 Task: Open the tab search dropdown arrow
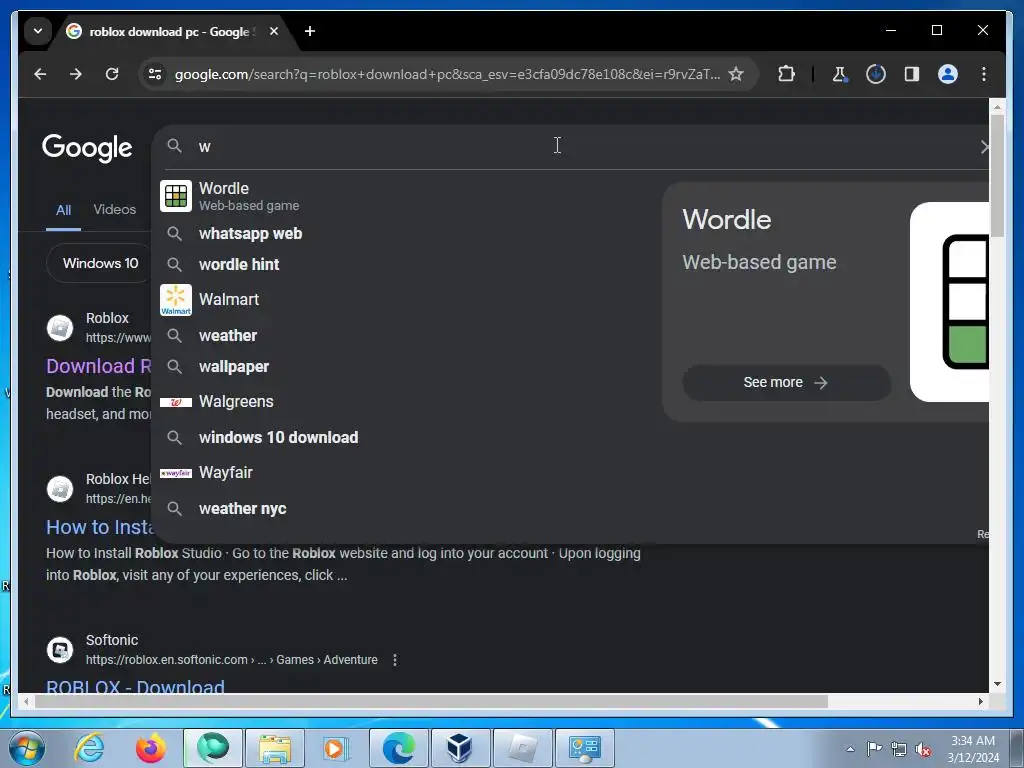(38, 31)
